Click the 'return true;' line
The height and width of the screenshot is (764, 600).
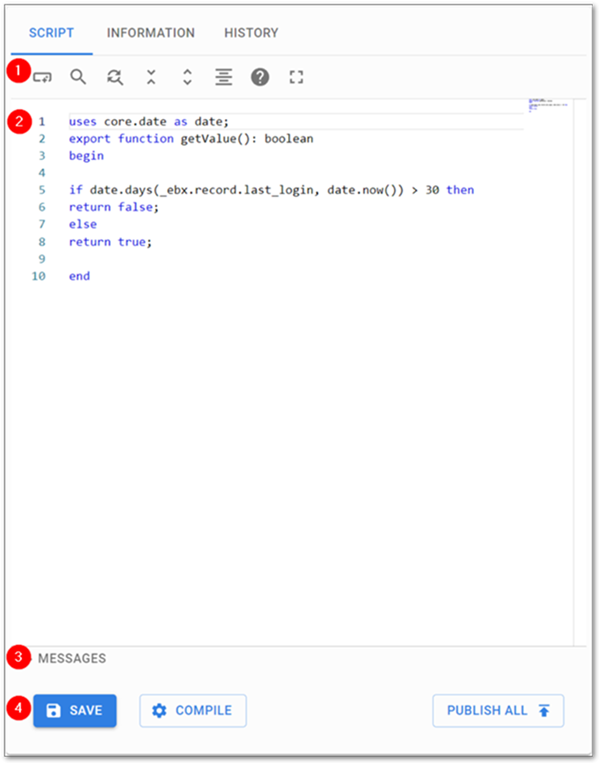pos(111,242)
